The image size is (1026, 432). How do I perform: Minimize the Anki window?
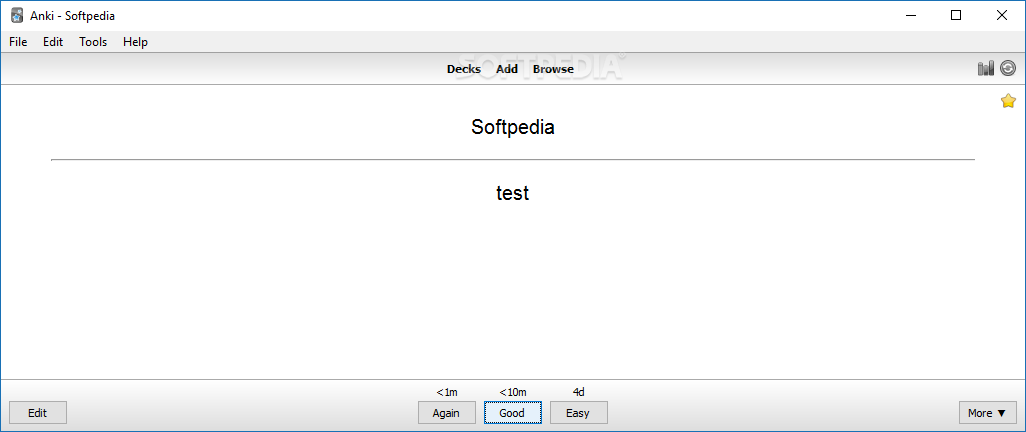911,15
